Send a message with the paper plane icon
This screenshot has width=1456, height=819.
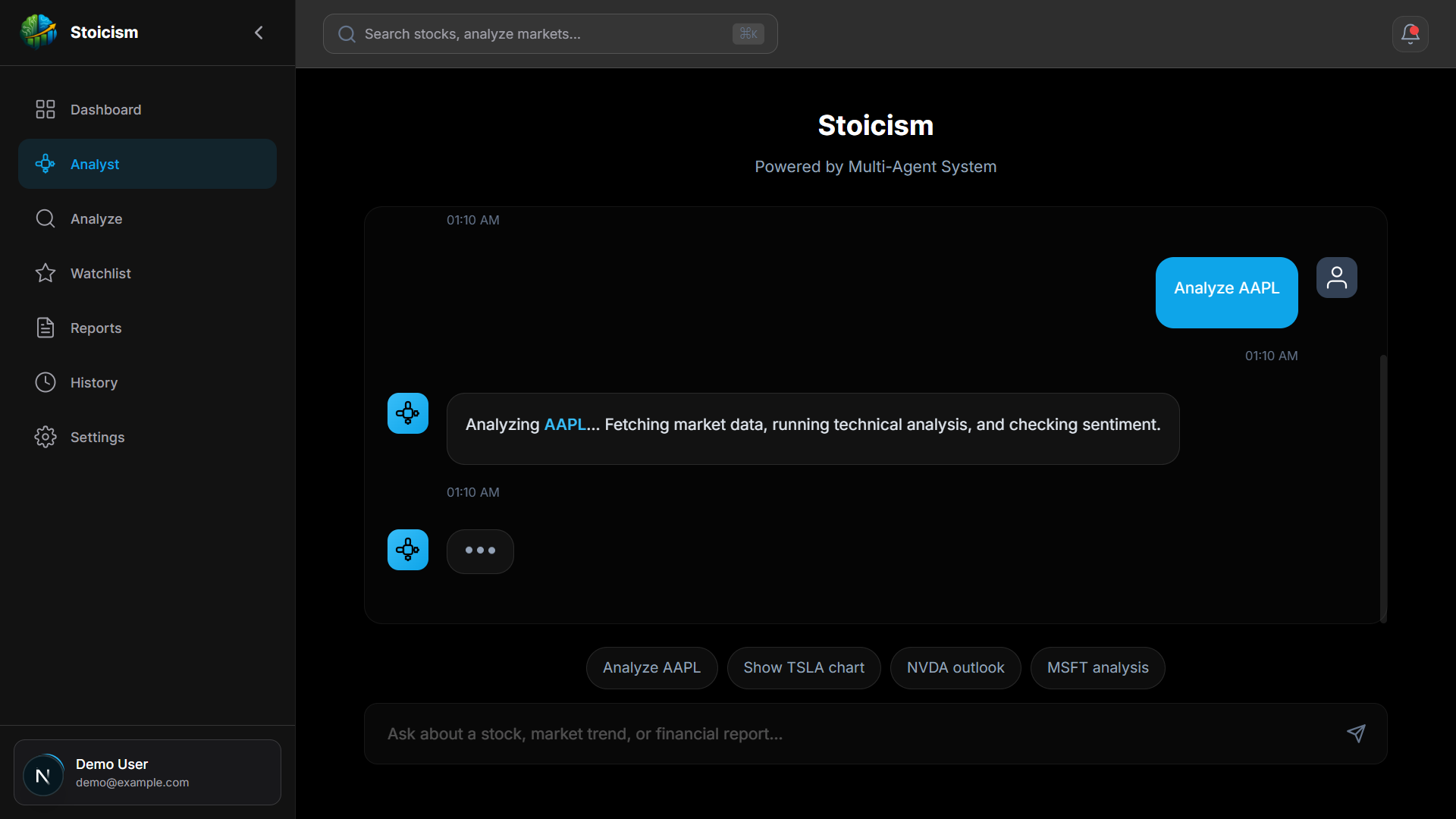tap(1357, 733)
